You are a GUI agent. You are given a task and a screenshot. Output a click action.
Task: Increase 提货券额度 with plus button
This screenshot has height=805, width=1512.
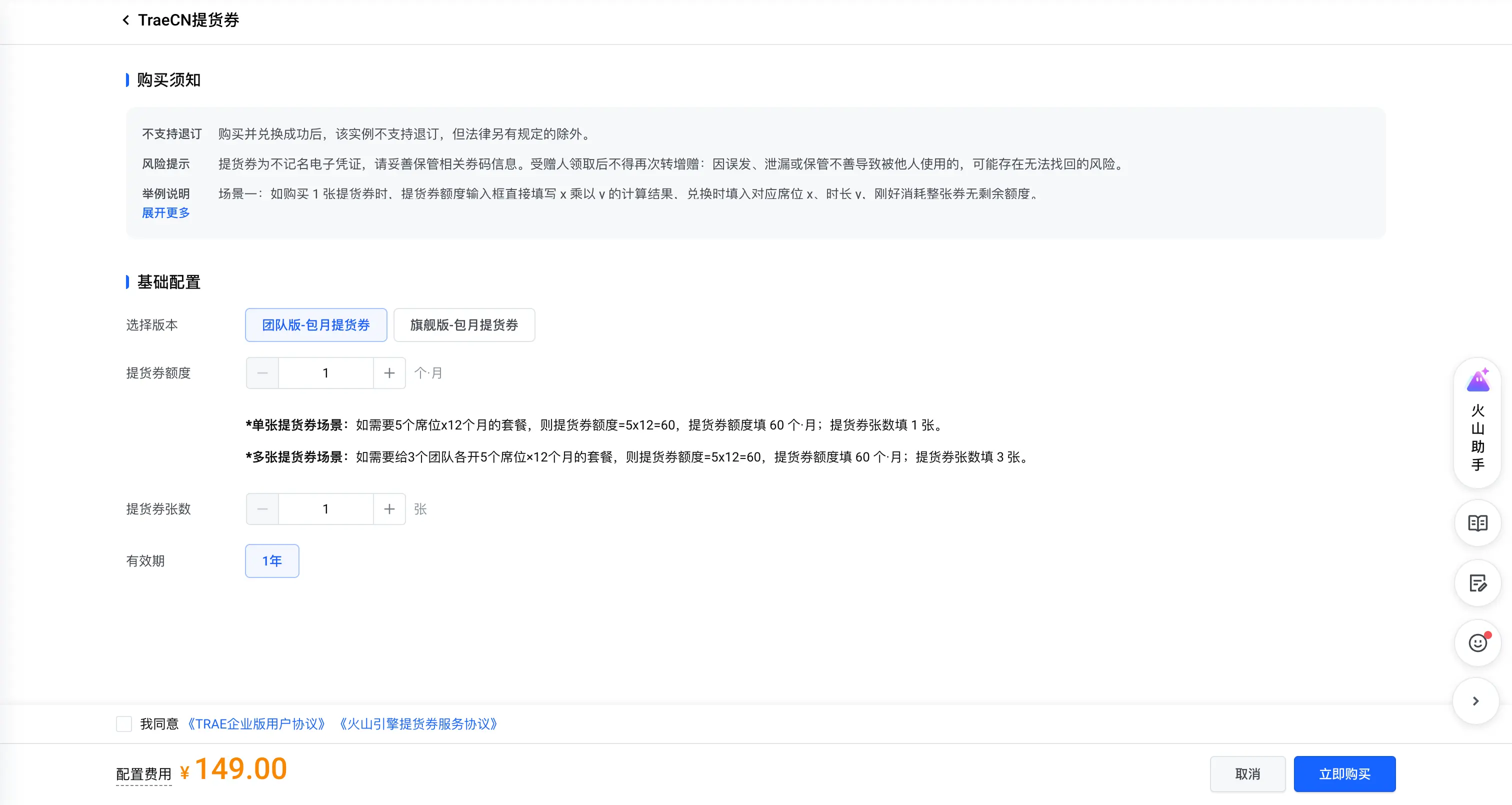[x=389, y=373]
